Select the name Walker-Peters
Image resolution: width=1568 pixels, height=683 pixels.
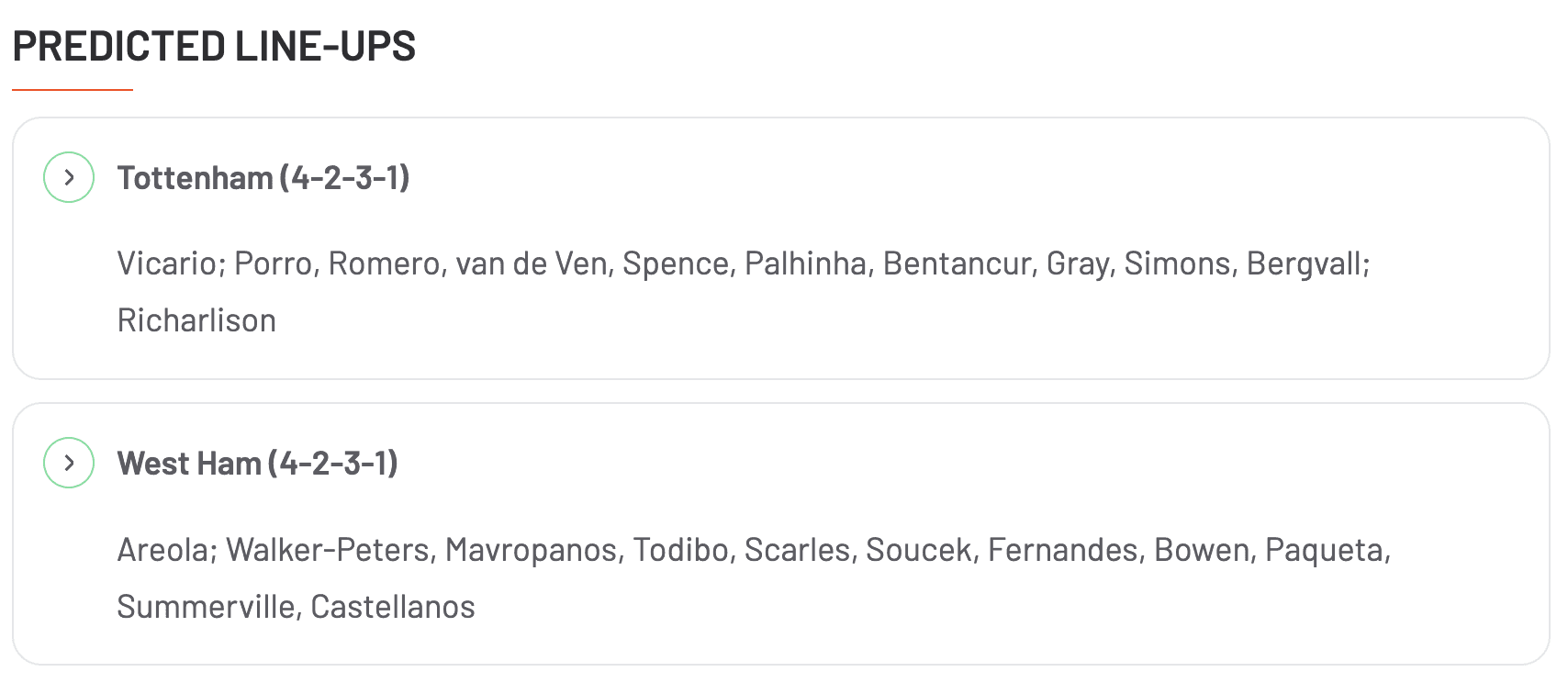coord(329,550)
